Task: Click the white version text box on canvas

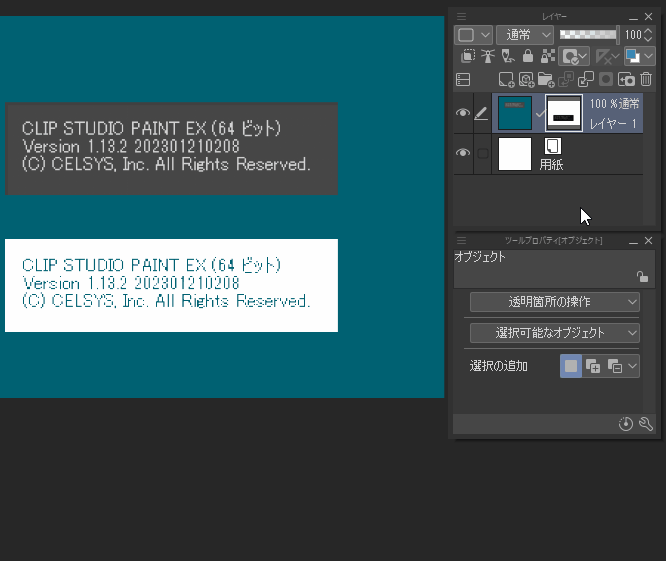Action: [171, 285]
